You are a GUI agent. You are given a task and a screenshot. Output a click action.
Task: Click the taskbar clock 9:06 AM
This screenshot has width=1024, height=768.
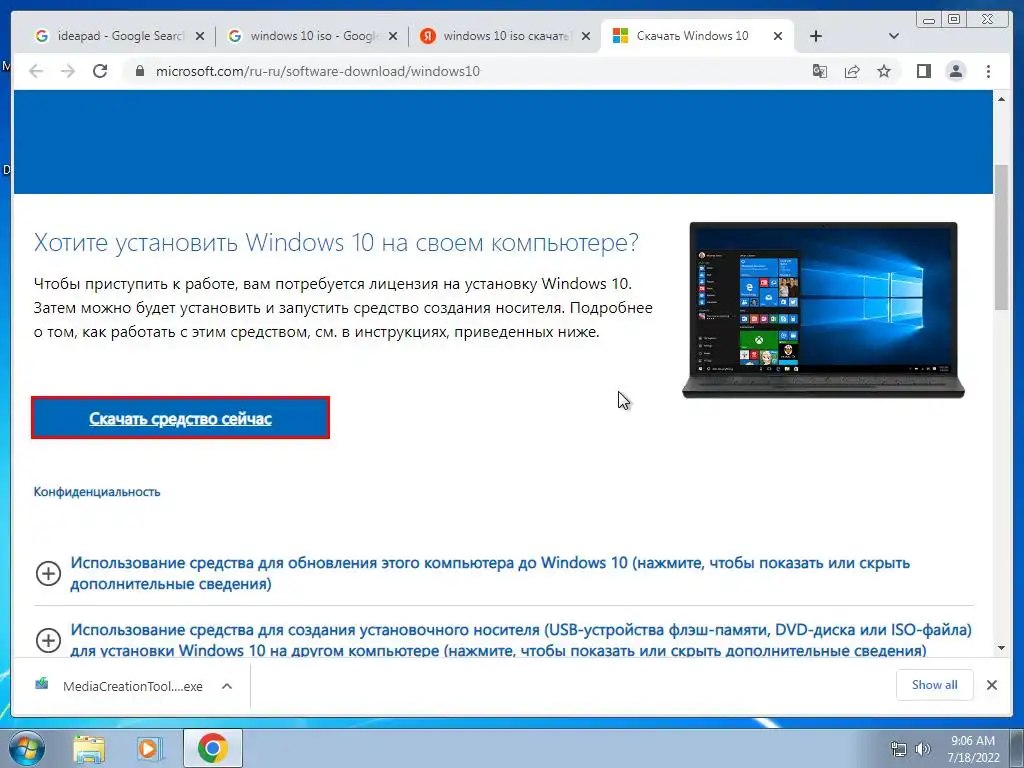[x=973, y=749]
